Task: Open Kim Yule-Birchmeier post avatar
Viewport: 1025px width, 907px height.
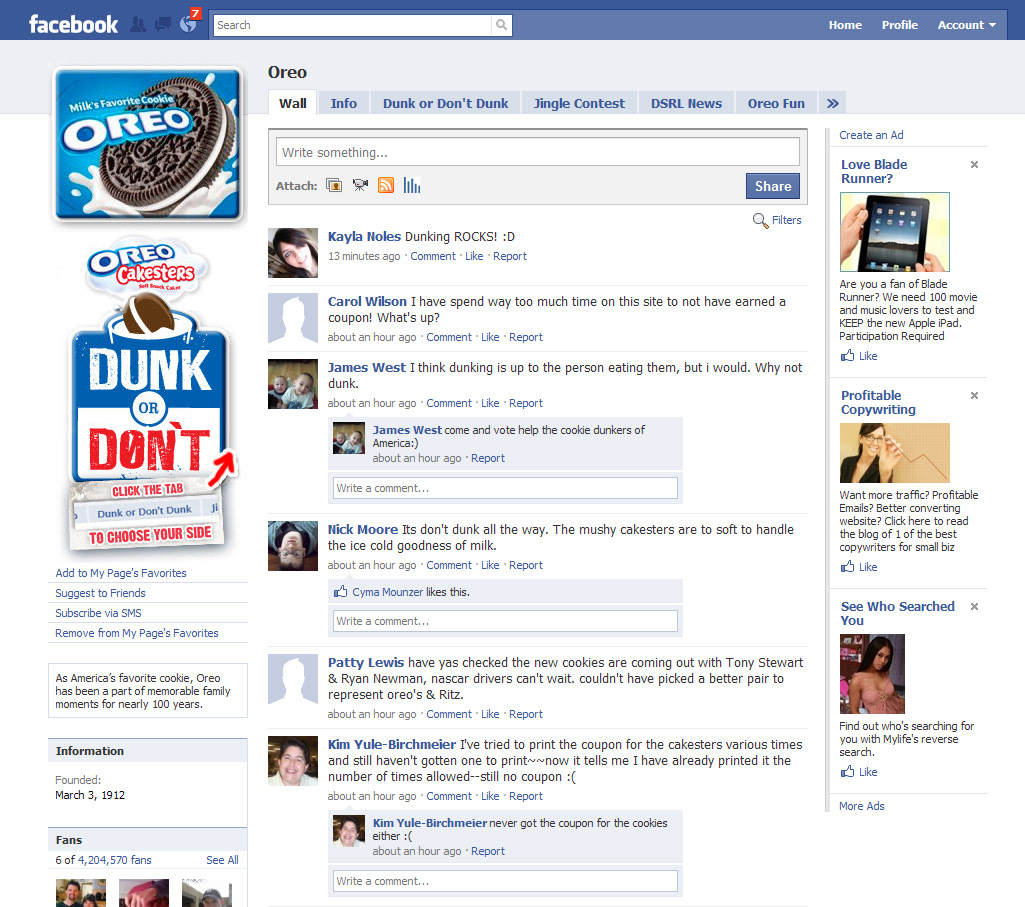Action: pyautogui.click(x=293, y=761)
